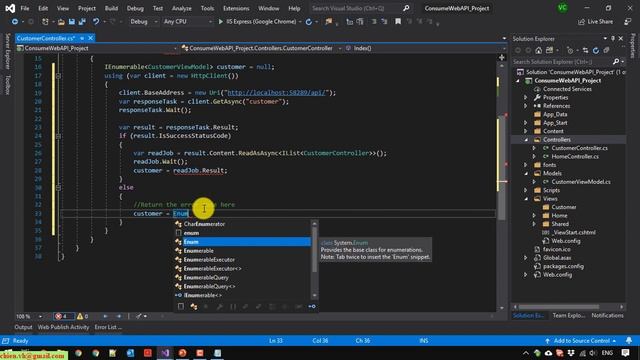Toggle the class filter in IntelliSense
Viewport: 640px width, 360px height.
point(194,306)
